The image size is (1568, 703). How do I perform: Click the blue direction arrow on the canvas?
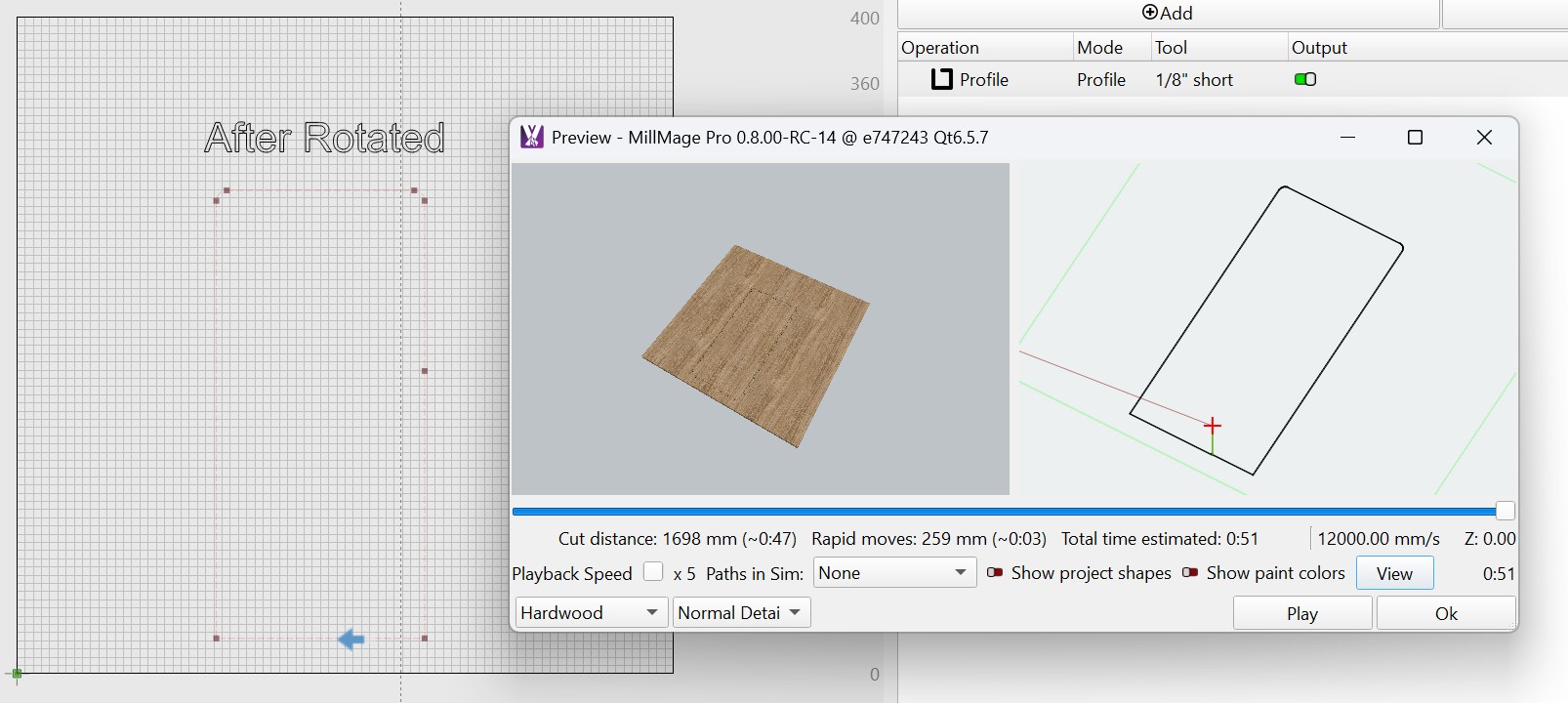tap(351, 640)
